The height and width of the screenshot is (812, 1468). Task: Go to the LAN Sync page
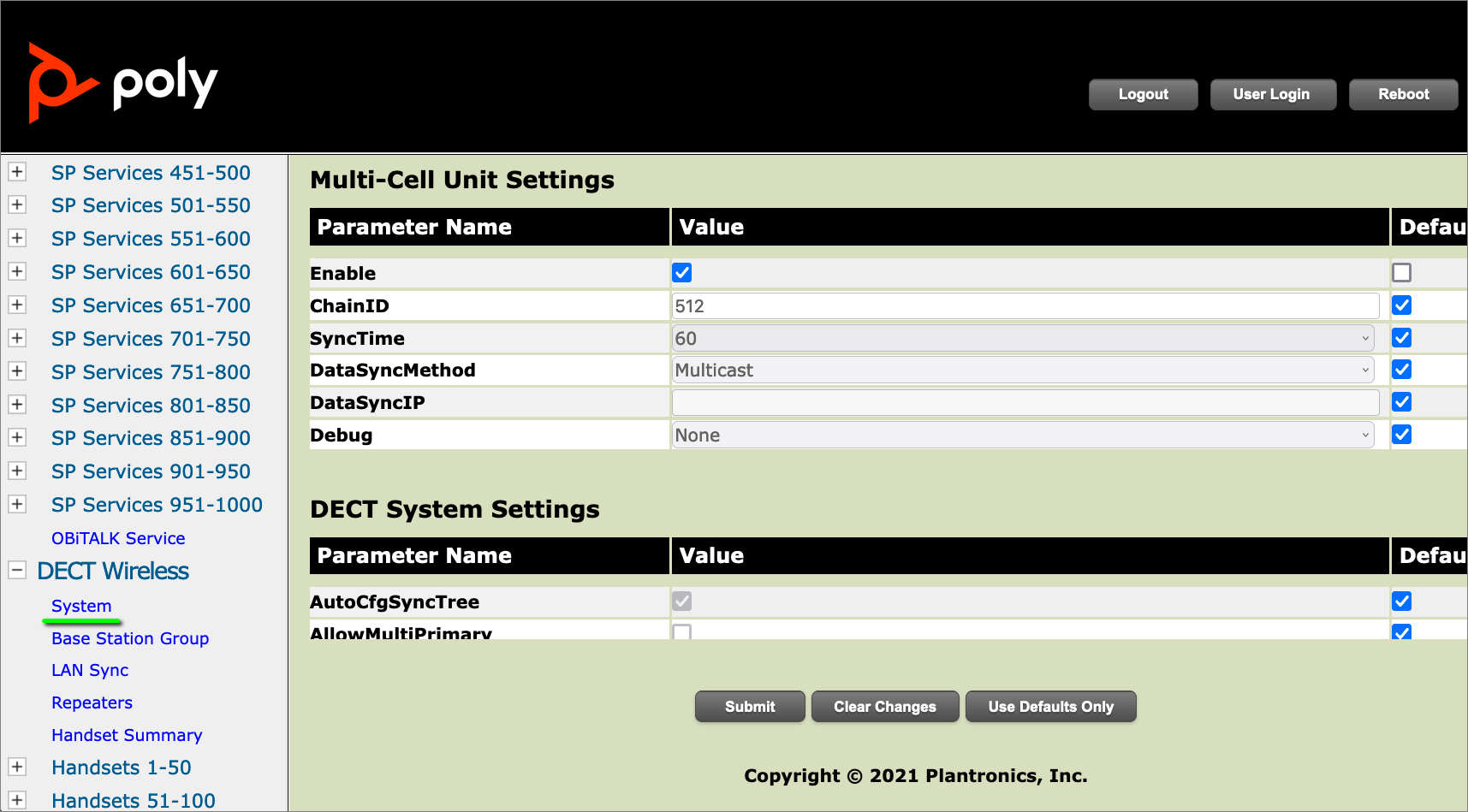point(90,670)
